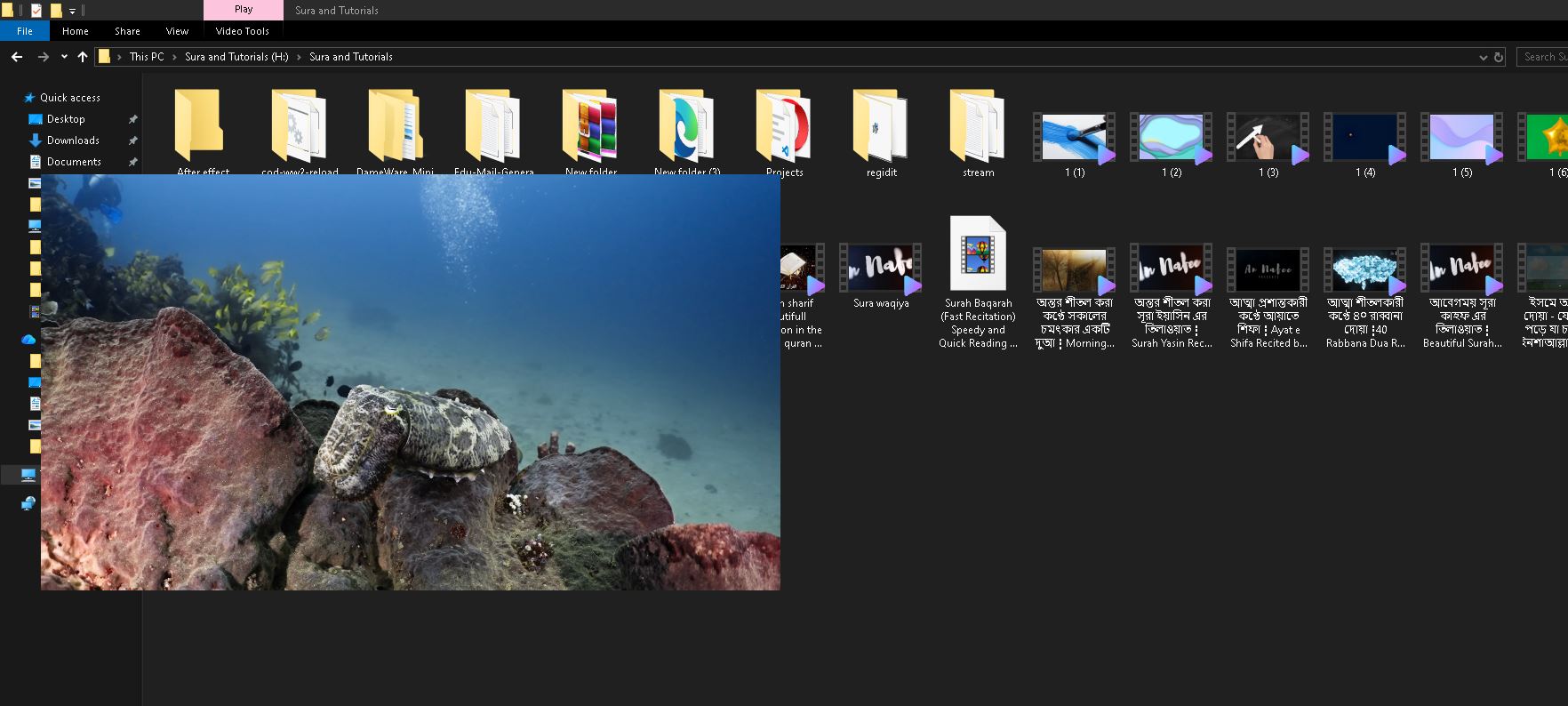Click the Network icon in the sidebar

[28, 503]
